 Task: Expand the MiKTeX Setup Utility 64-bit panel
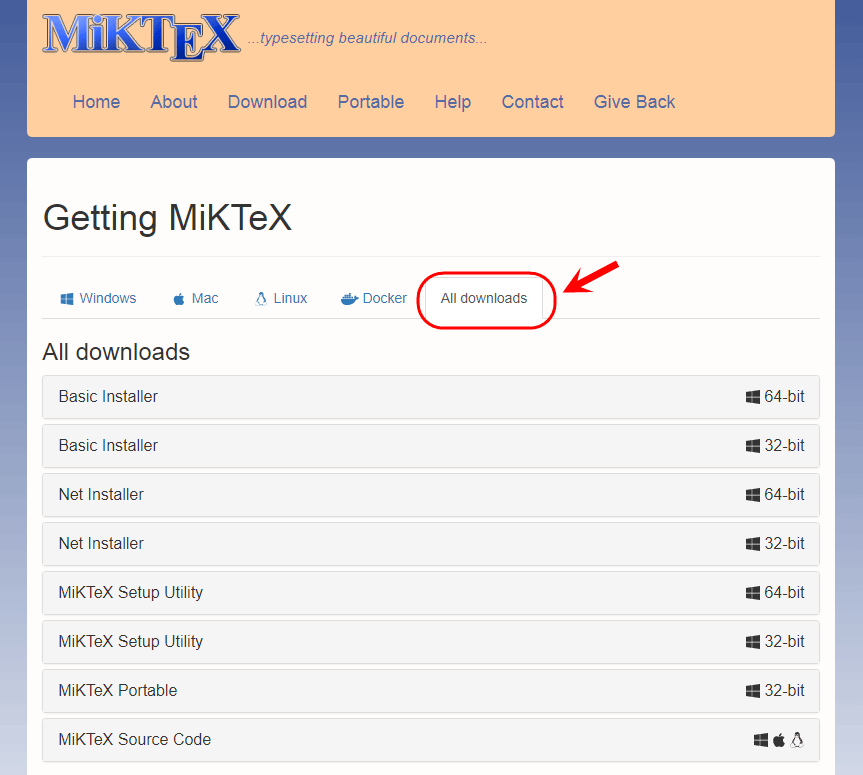431,593
